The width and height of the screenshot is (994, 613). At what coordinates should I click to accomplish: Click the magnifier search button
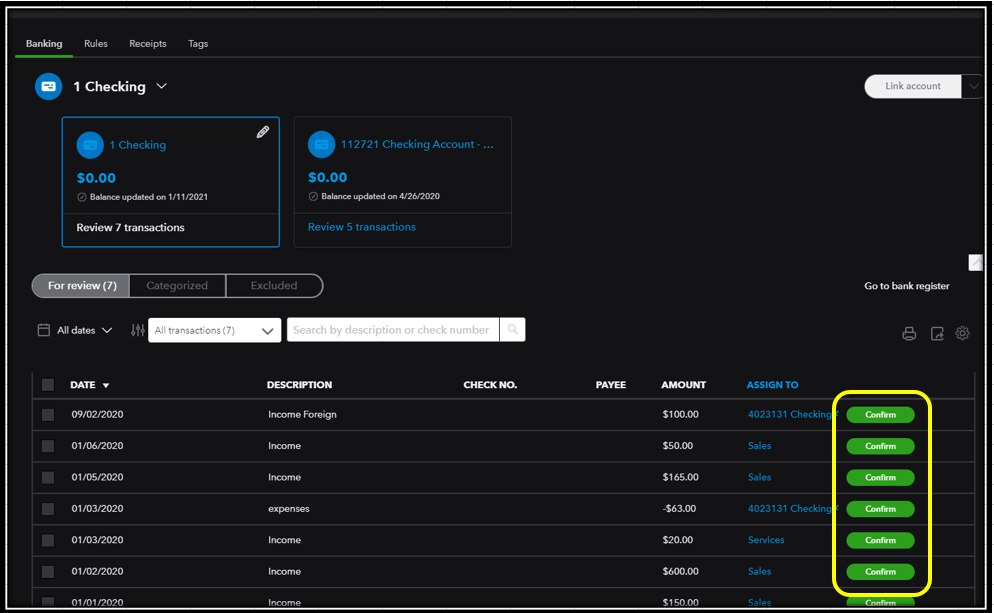click(512, 330)
